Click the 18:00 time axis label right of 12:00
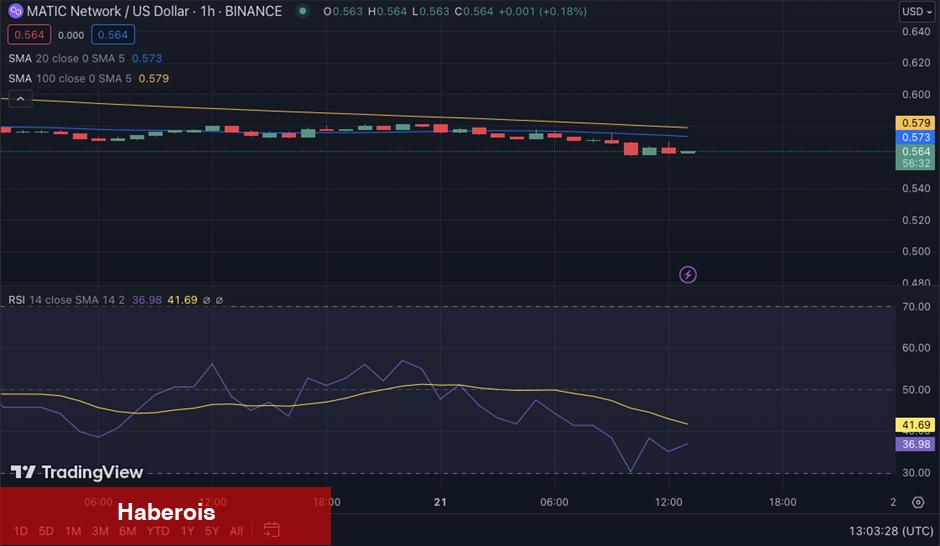This screenshot has width=940, height=546. [x=782, y=502]
